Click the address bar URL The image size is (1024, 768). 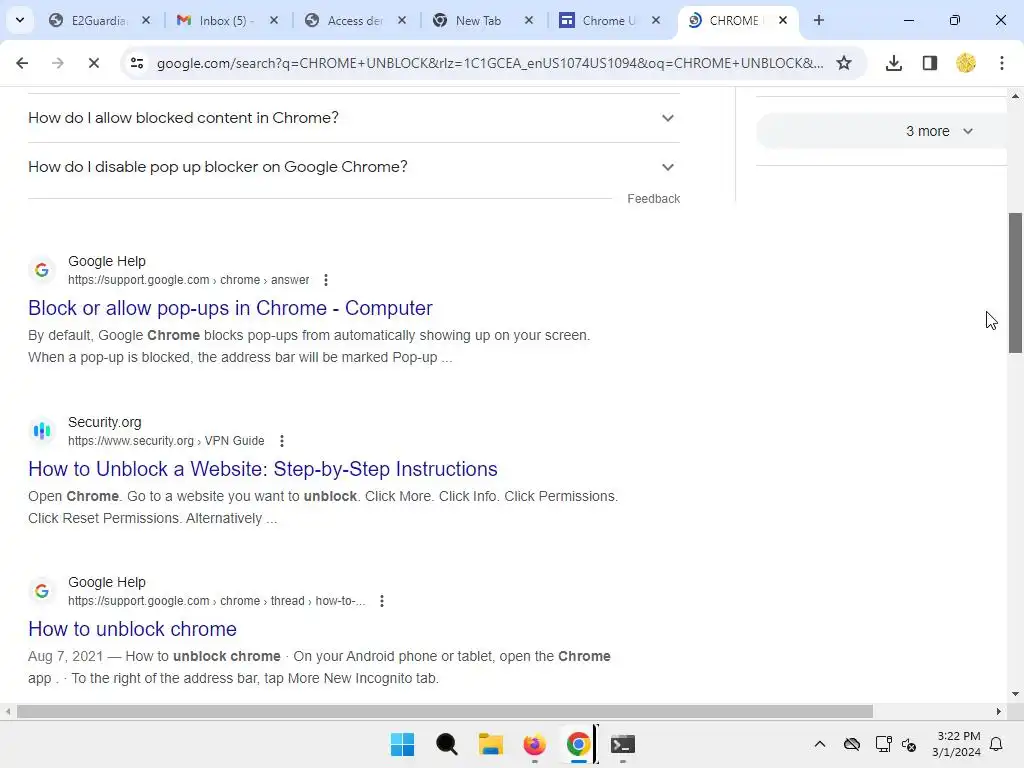(x=490, y=63)
